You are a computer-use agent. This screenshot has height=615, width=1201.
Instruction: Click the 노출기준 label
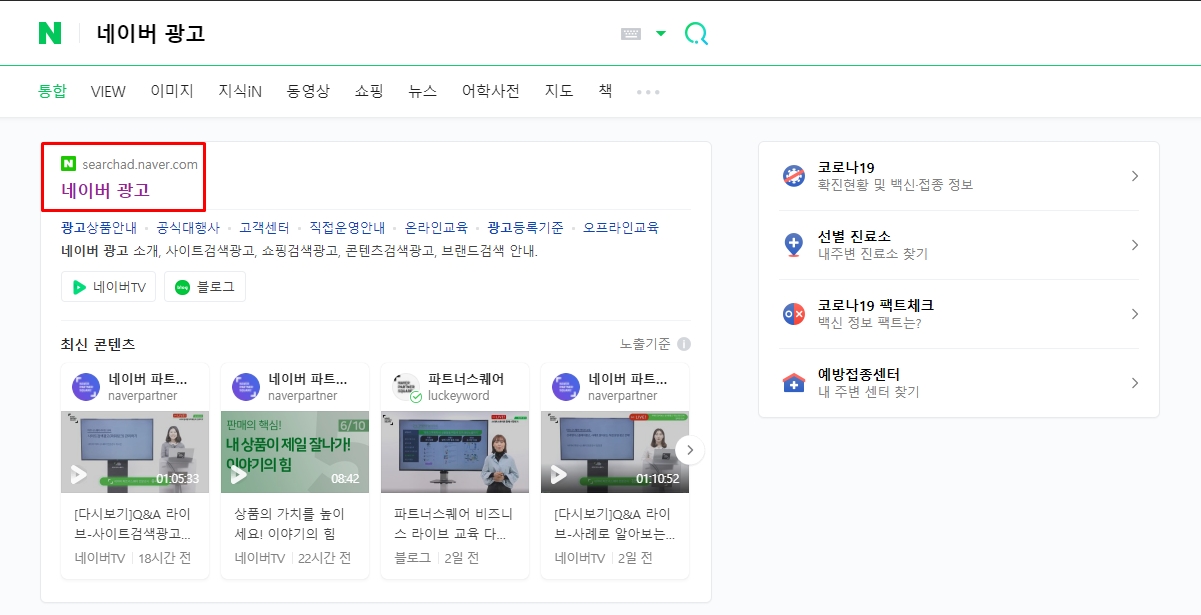pyautogui.click(x=645, y=344)
